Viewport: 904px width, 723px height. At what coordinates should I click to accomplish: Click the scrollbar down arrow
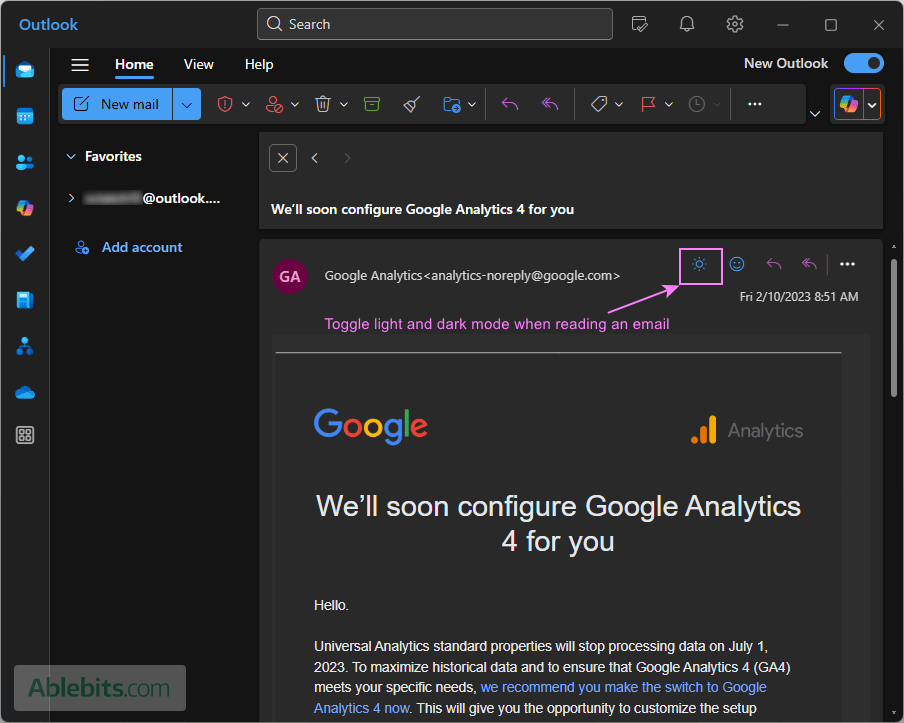[x=894, y=714]
